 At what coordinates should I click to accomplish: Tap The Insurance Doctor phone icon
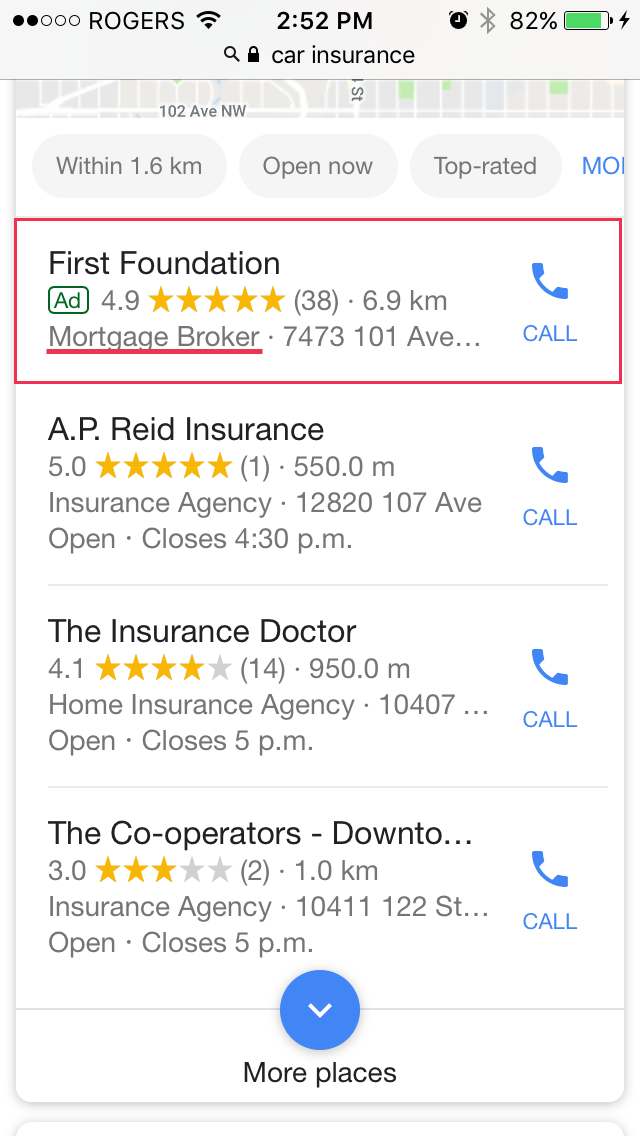coord(549,668)
